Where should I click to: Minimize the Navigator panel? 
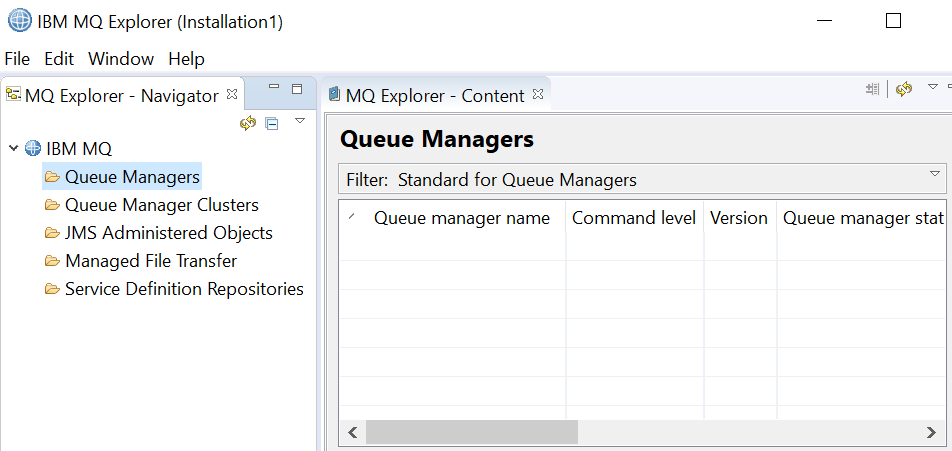(x=274, y=87)
